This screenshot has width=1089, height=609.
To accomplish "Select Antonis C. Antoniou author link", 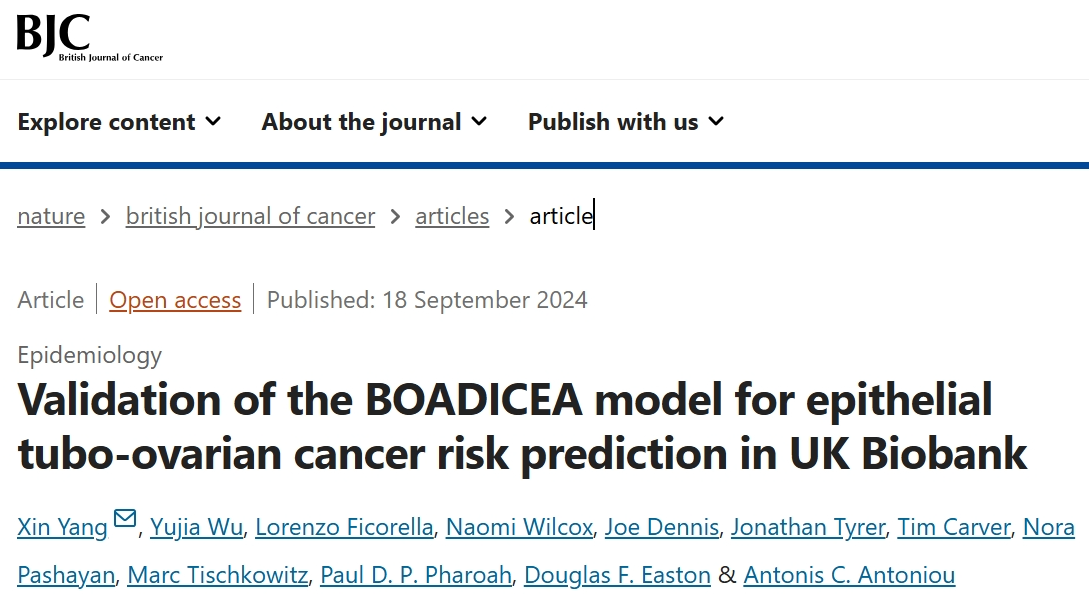I will pos(849,575).
